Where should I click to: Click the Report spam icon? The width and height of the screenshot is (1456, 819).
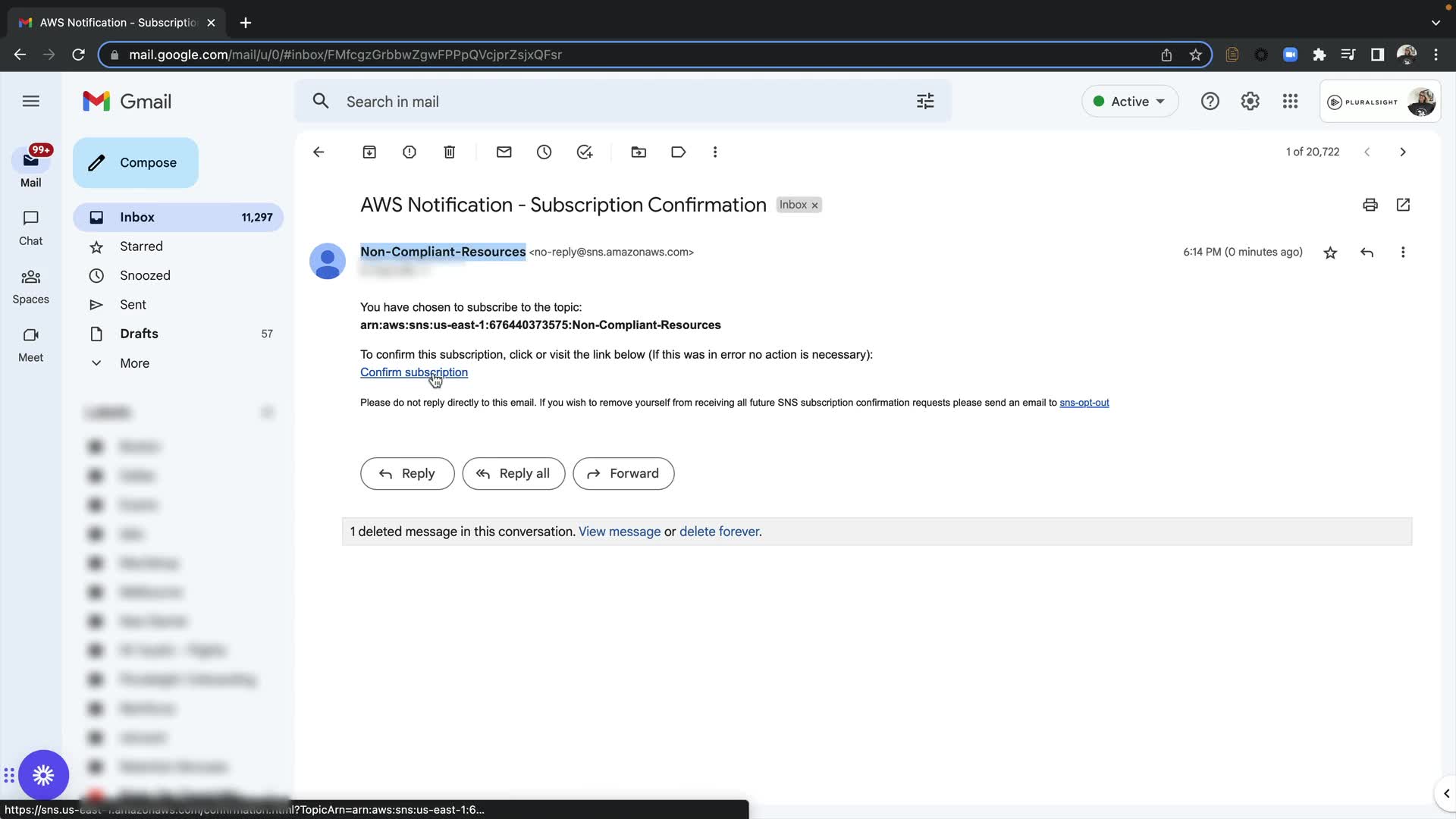409,152
